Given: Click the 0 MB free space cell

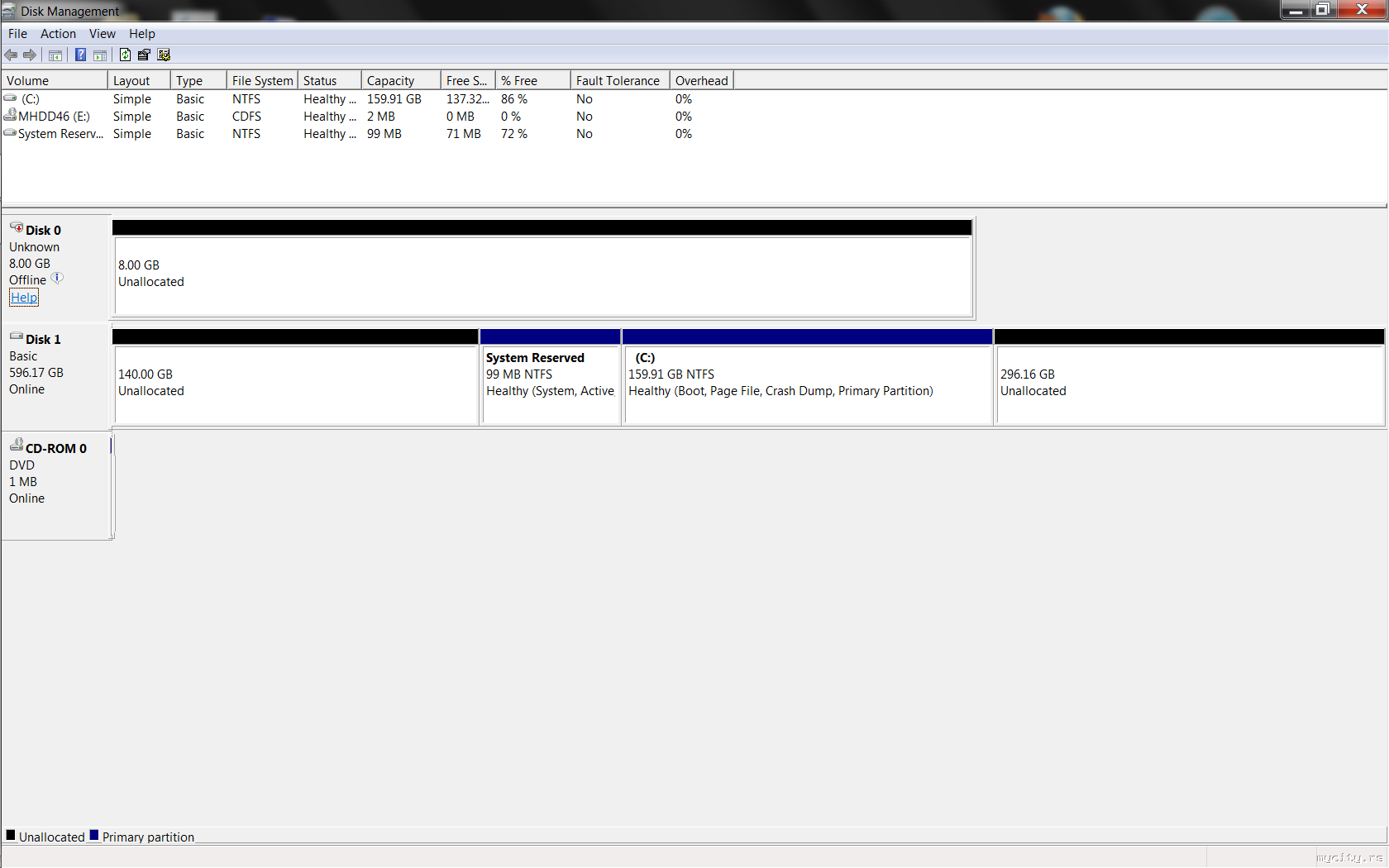Looking at the screenshot, I should click(461, 117).
